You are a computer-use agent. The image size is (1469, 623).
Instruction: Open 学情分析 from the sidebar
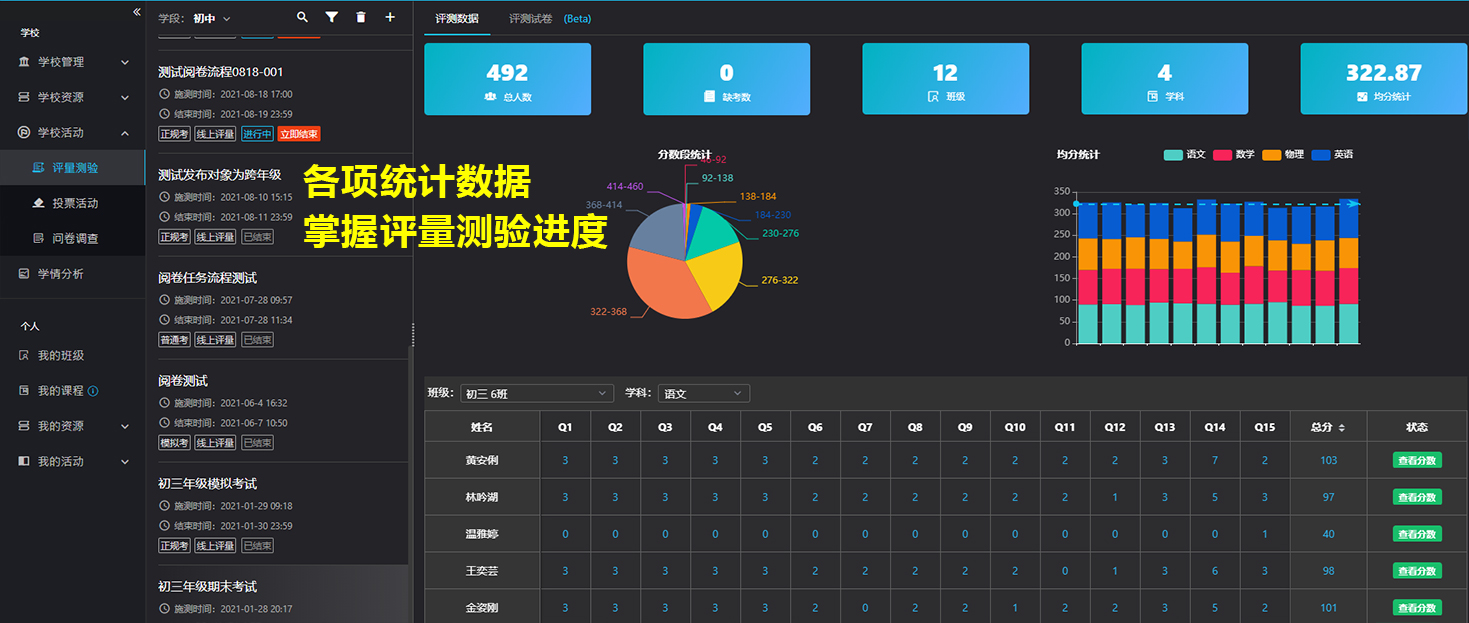tap(60, 274)
